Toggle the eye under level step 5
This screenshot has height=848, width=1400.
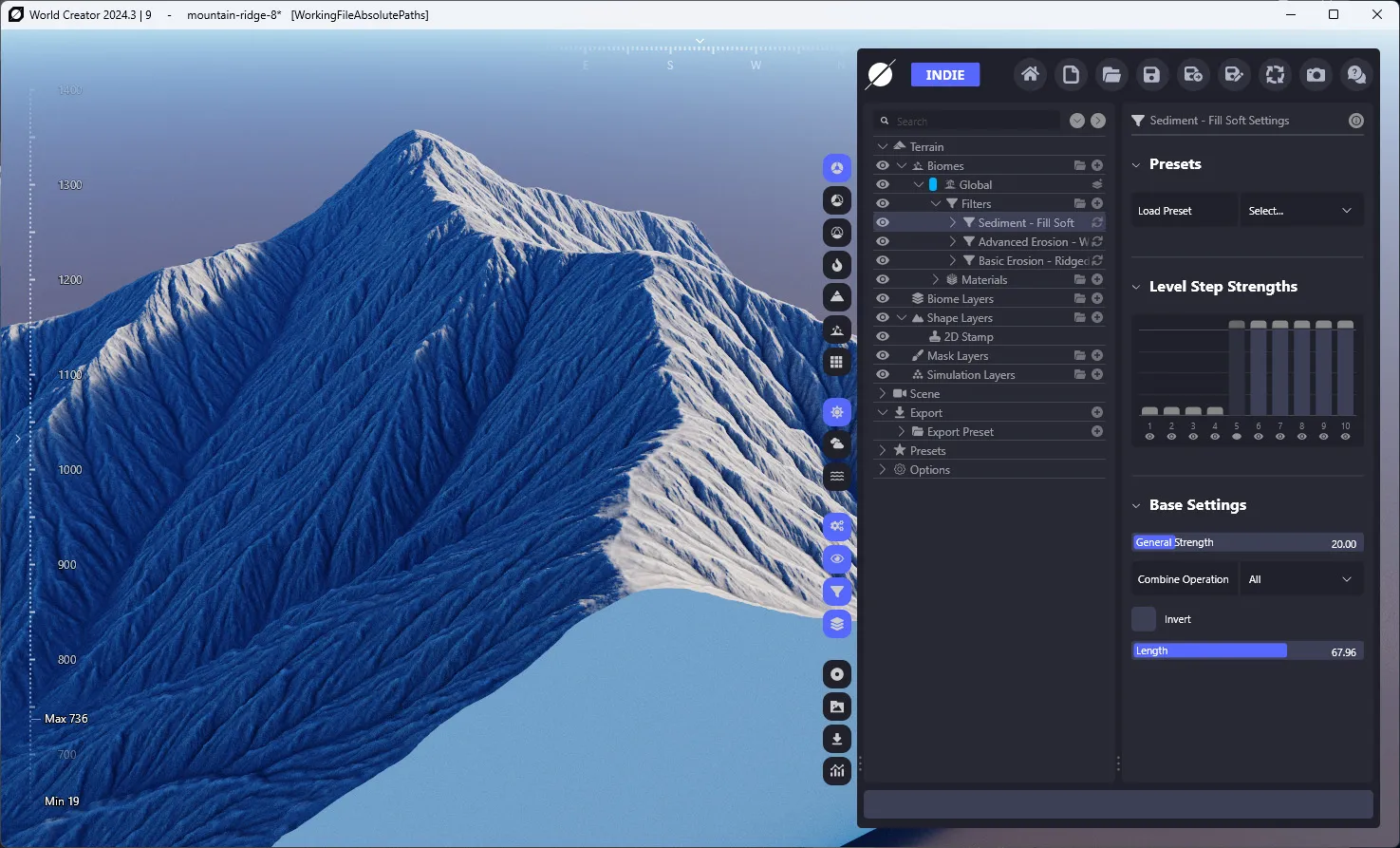(1237, 437)
